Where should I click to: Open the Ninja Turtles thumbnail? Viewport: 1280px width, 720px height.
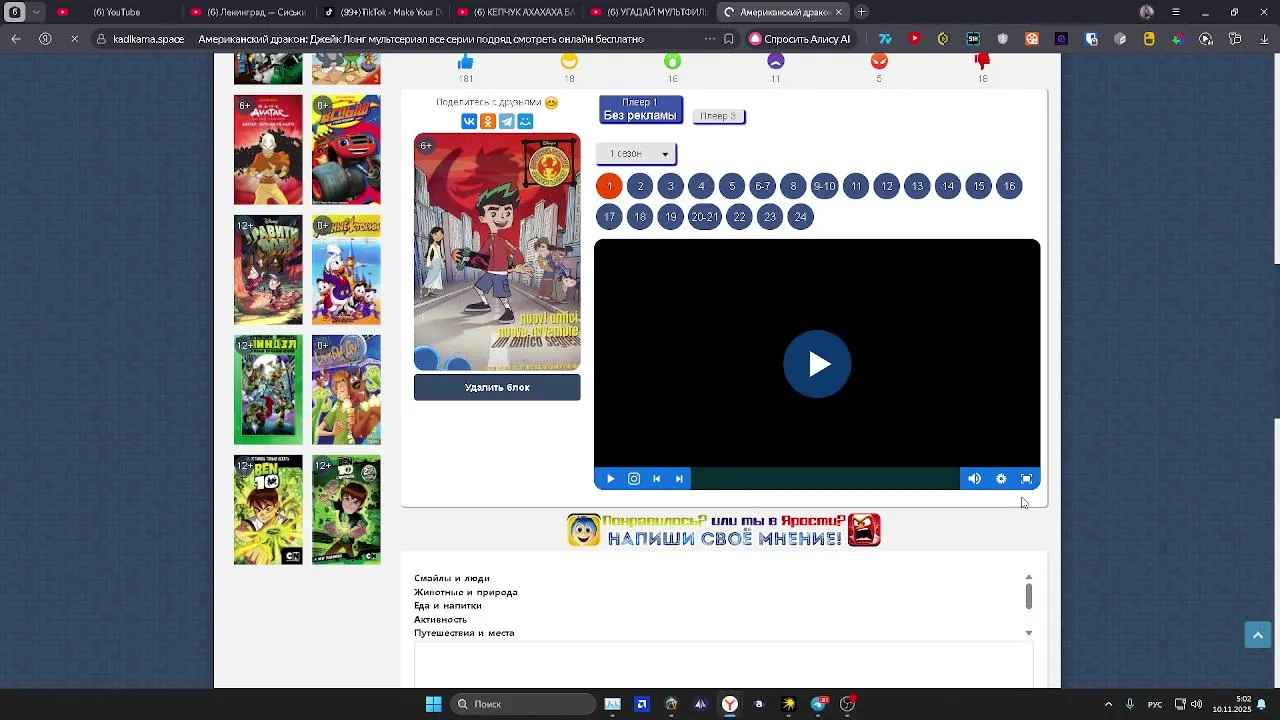(268, 390)
